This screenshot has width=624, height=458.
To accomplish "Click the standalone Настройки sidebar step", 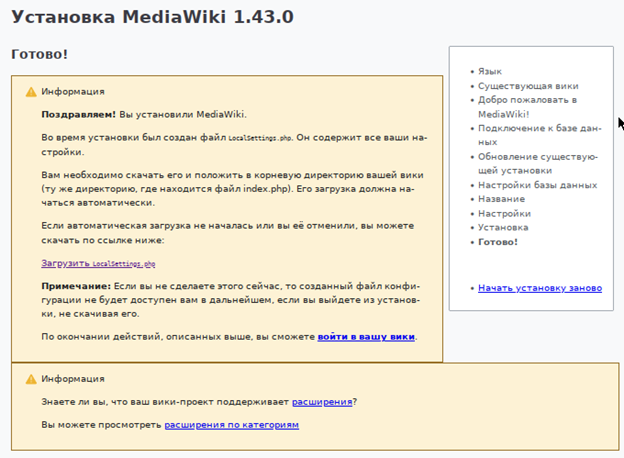I will point(504,213).
